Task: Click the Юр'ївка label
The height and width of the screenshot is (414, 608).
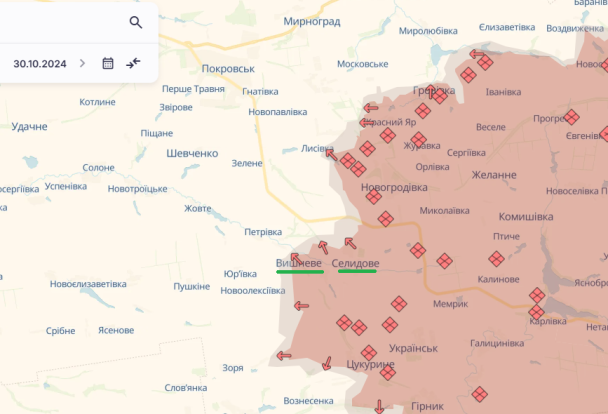Action: pos(240,274)
